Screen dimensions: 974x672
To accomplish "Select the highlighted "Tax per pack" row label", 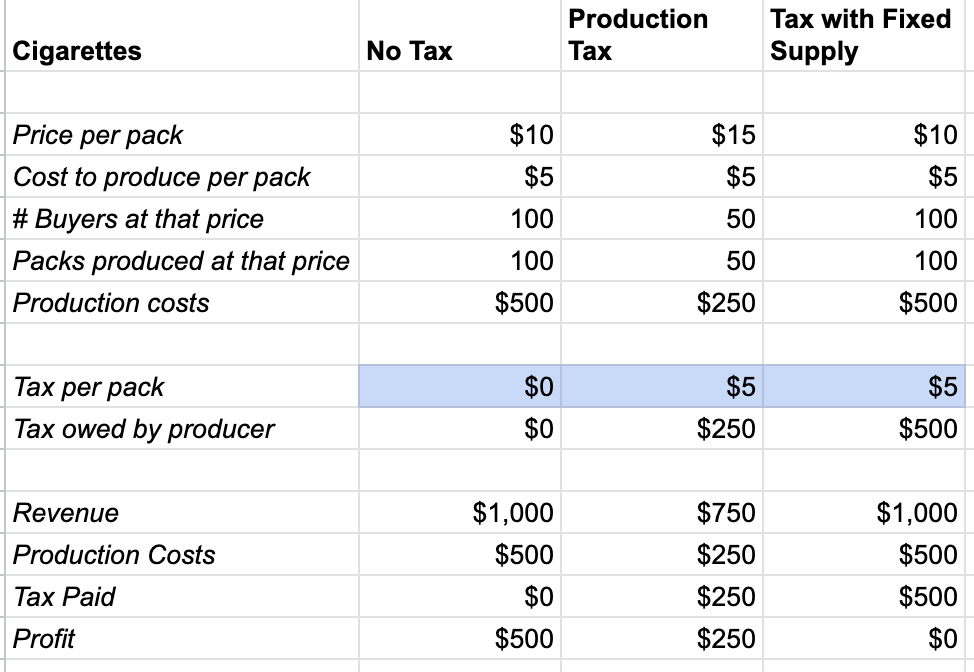I will pyautogui.click(x=182, y=386).
